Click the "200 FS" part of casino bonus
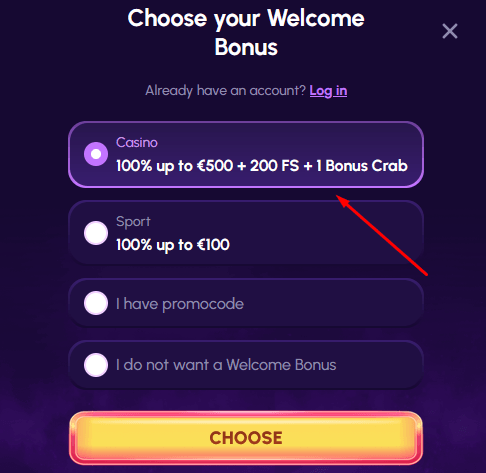486x473 pixels. [274, 166]
